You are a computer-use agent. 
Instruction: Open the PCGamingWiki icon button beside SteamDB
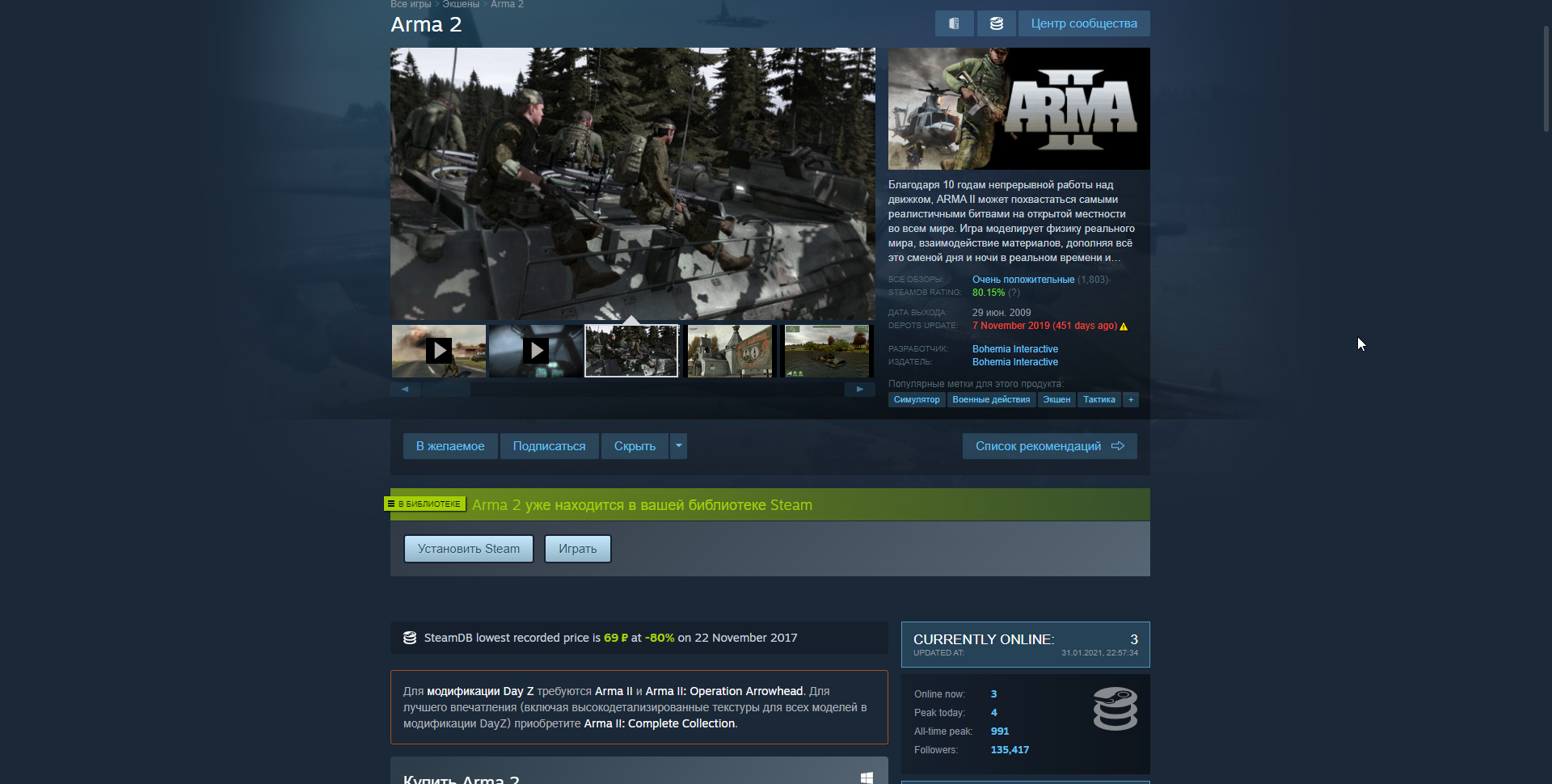click(x=955, y=23)
